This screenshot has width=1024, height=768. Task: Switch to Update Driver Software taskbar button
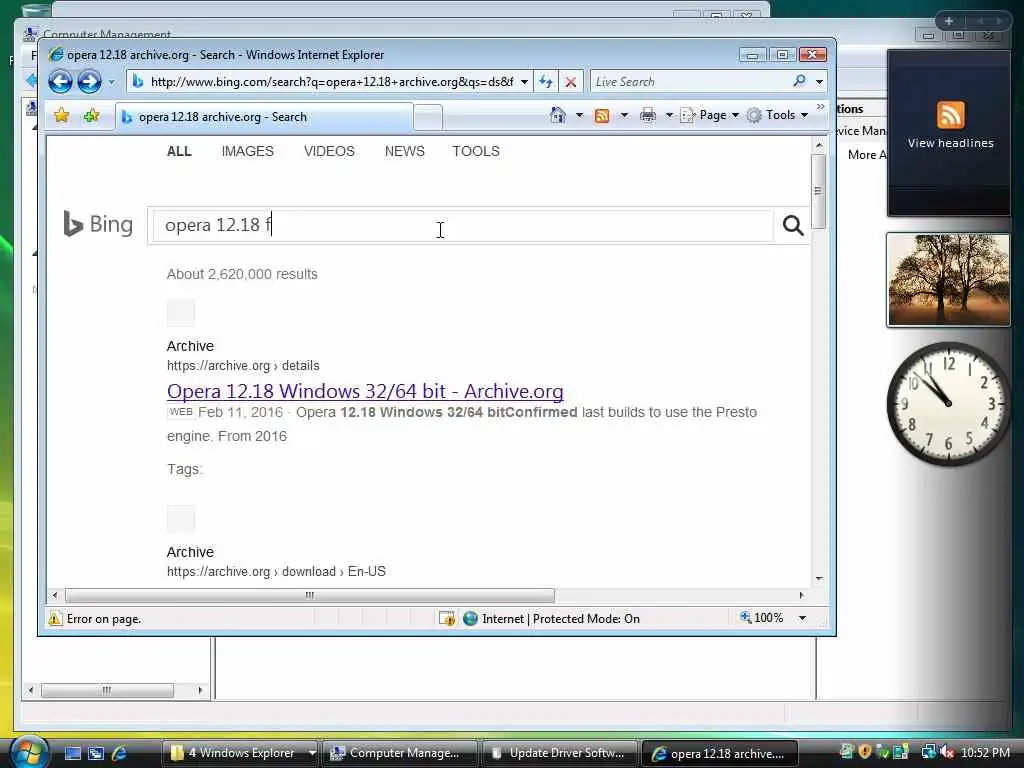tap(560, 753)
